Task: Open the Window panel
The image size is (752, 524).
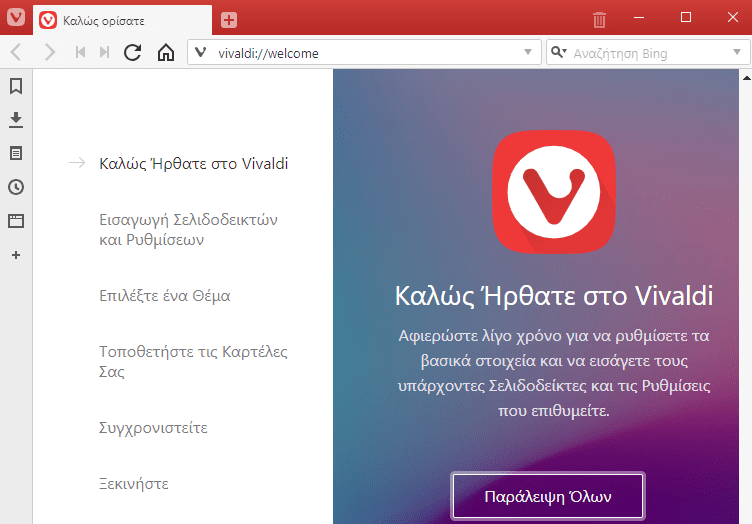Action: tap(16, 221)
